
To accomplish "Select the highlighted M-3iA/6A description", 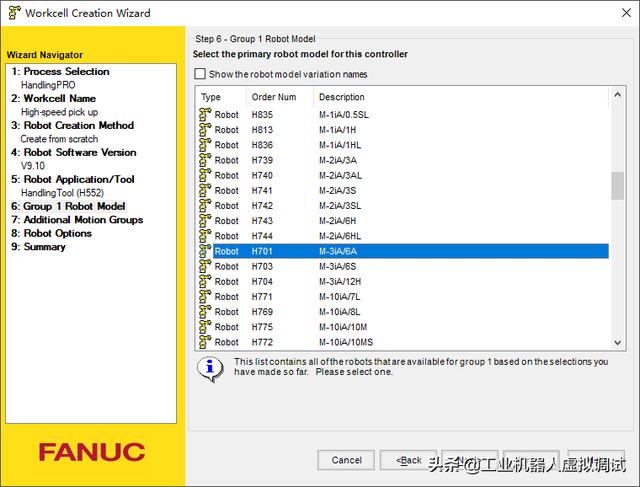I will point(338,251).
